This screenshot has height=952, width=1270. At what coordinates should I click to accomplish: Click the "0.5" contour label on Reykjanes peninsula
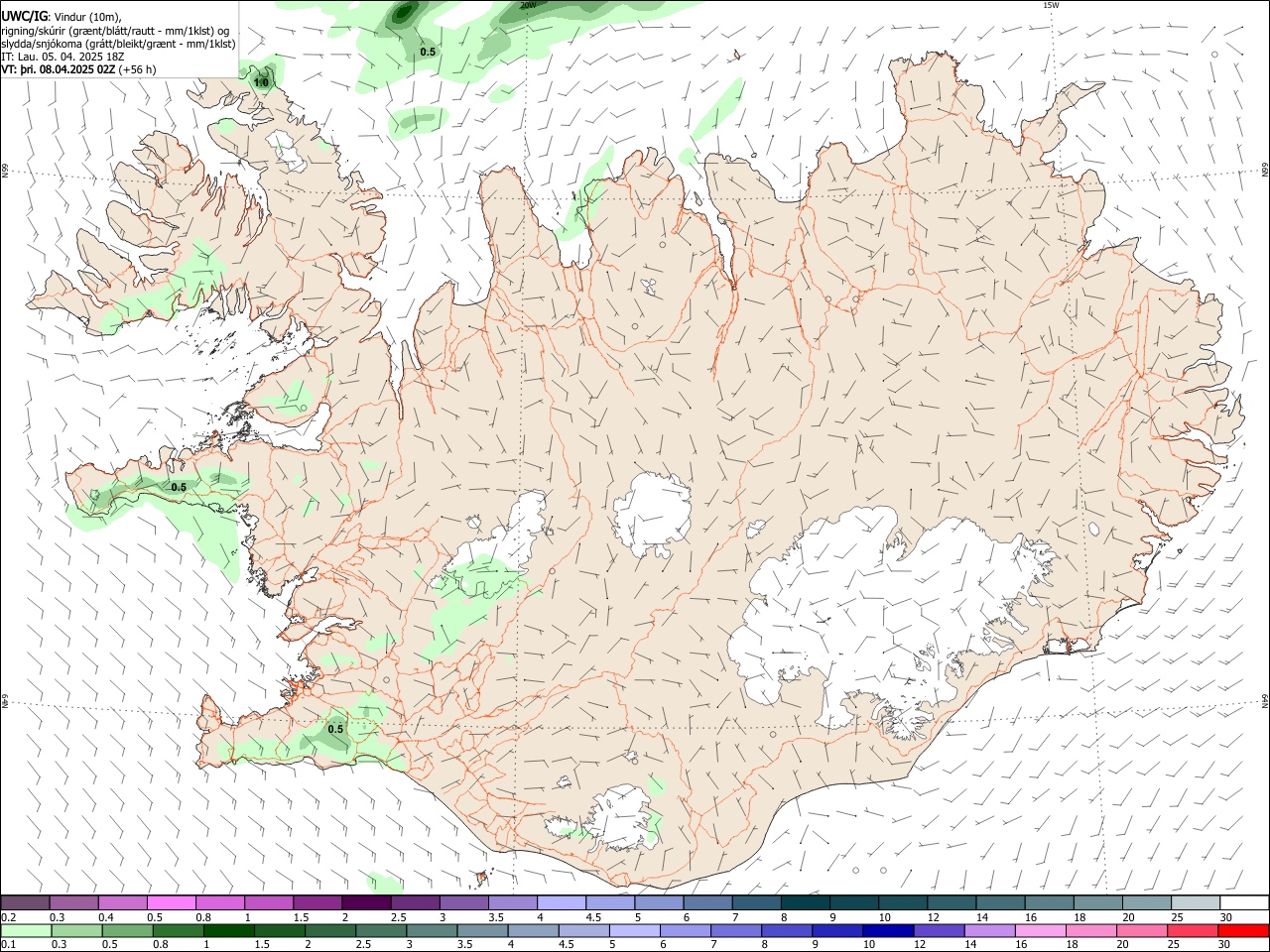pyautogui.click(x=335, y=729)
